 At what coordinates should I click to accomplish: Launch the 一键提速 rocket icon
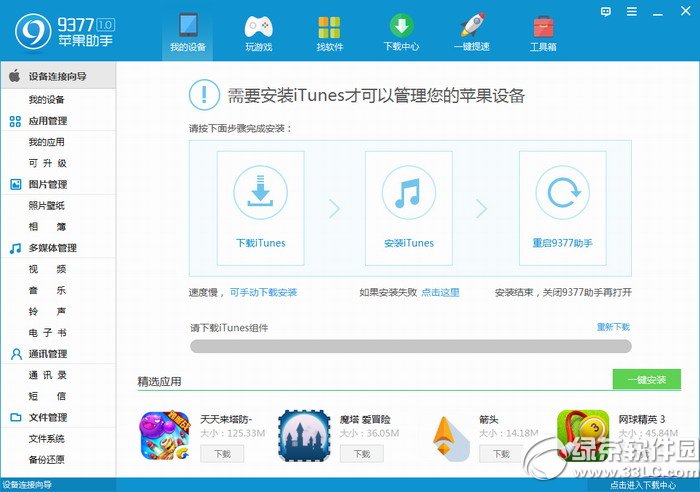coord(472,25)
